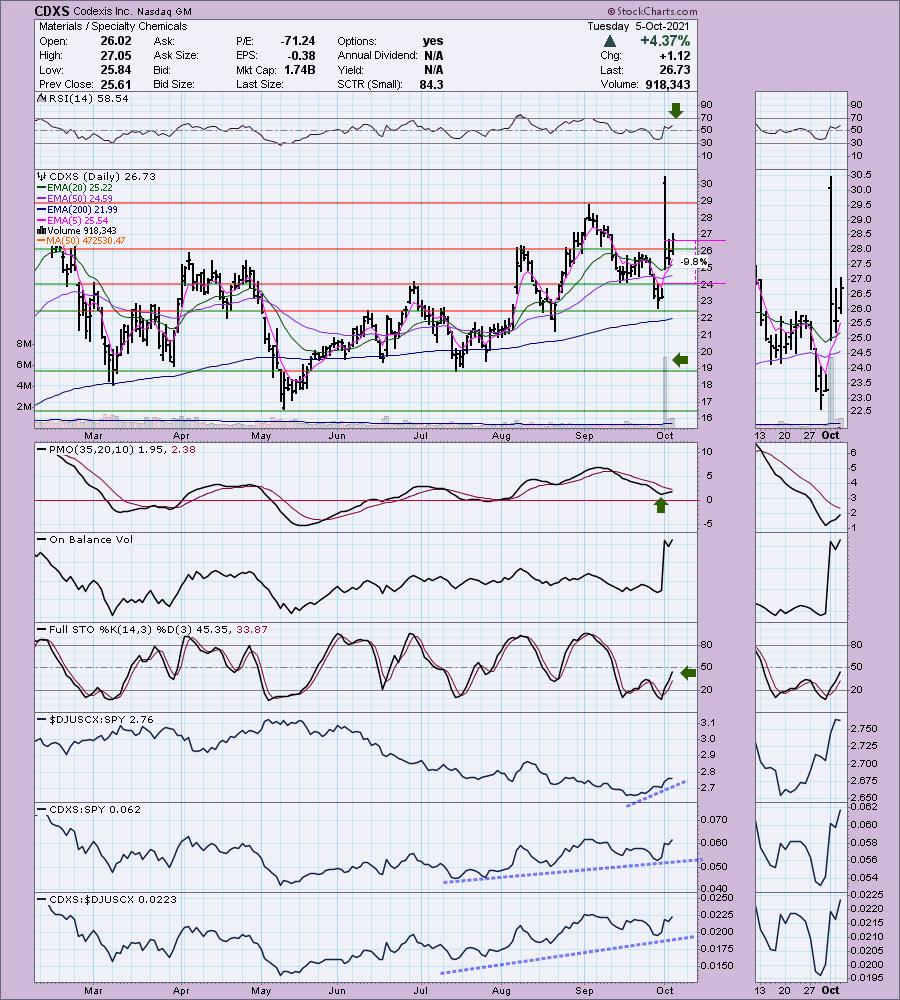This screenshot has height=1000, width=900.
Task: Click the 'PMO(35,20,10) 1.95, 2.38' label
Action: (x=122, y=450)
